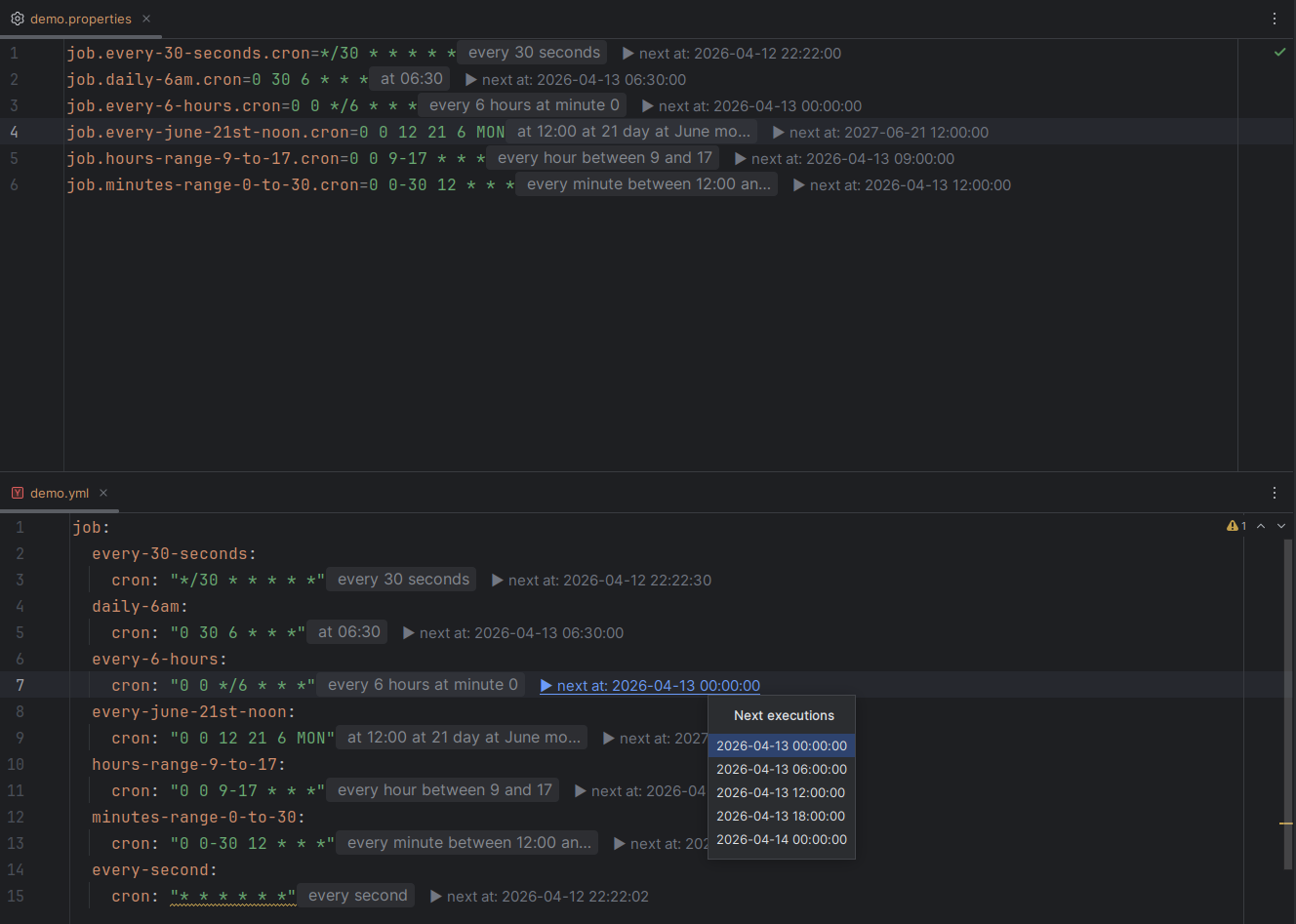Click 'every second' inlay hint in yml
This screenshot has height=924, width=1296.
pyautogui.click(x=357, y=896)
